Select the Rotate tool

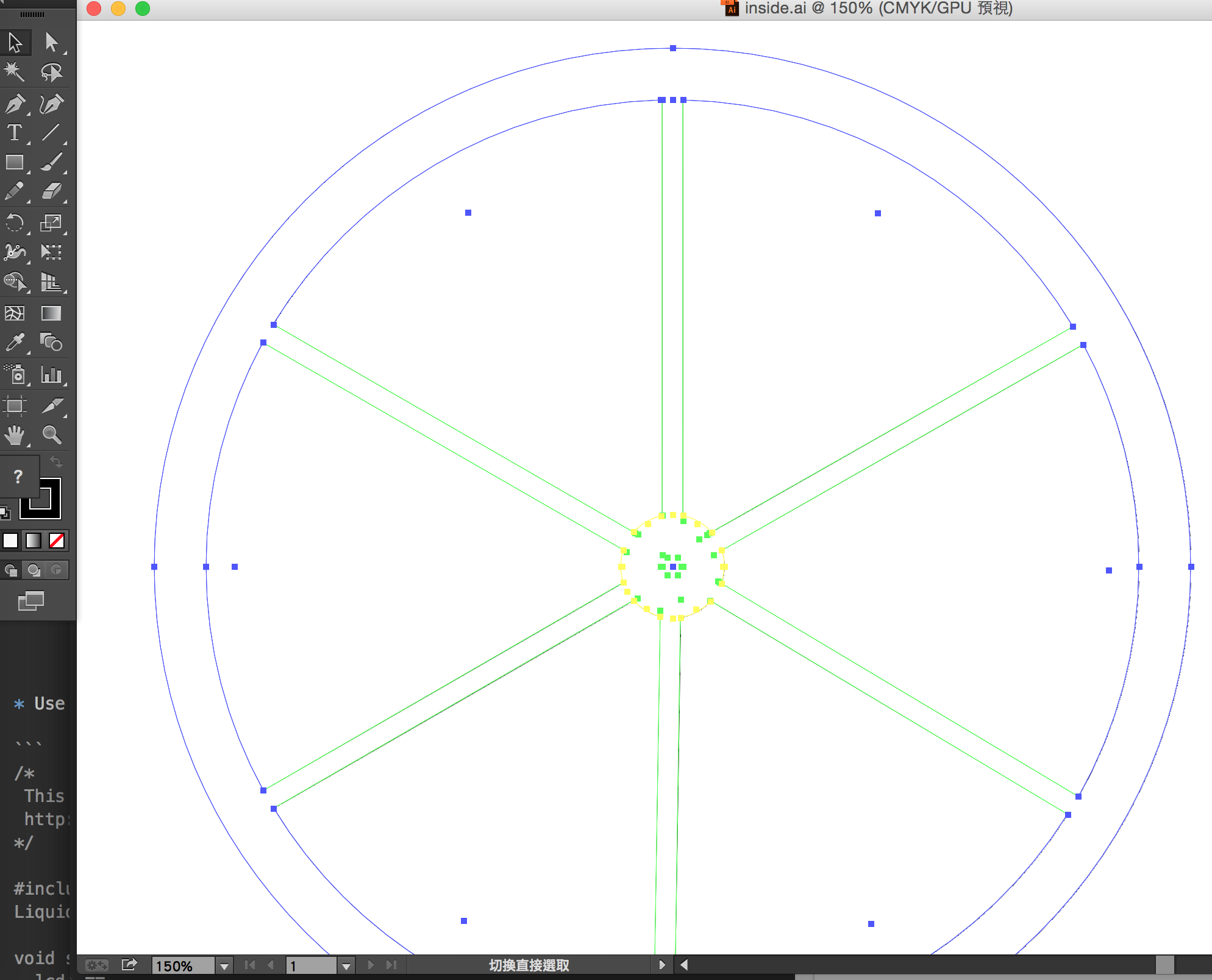point(15,222)
